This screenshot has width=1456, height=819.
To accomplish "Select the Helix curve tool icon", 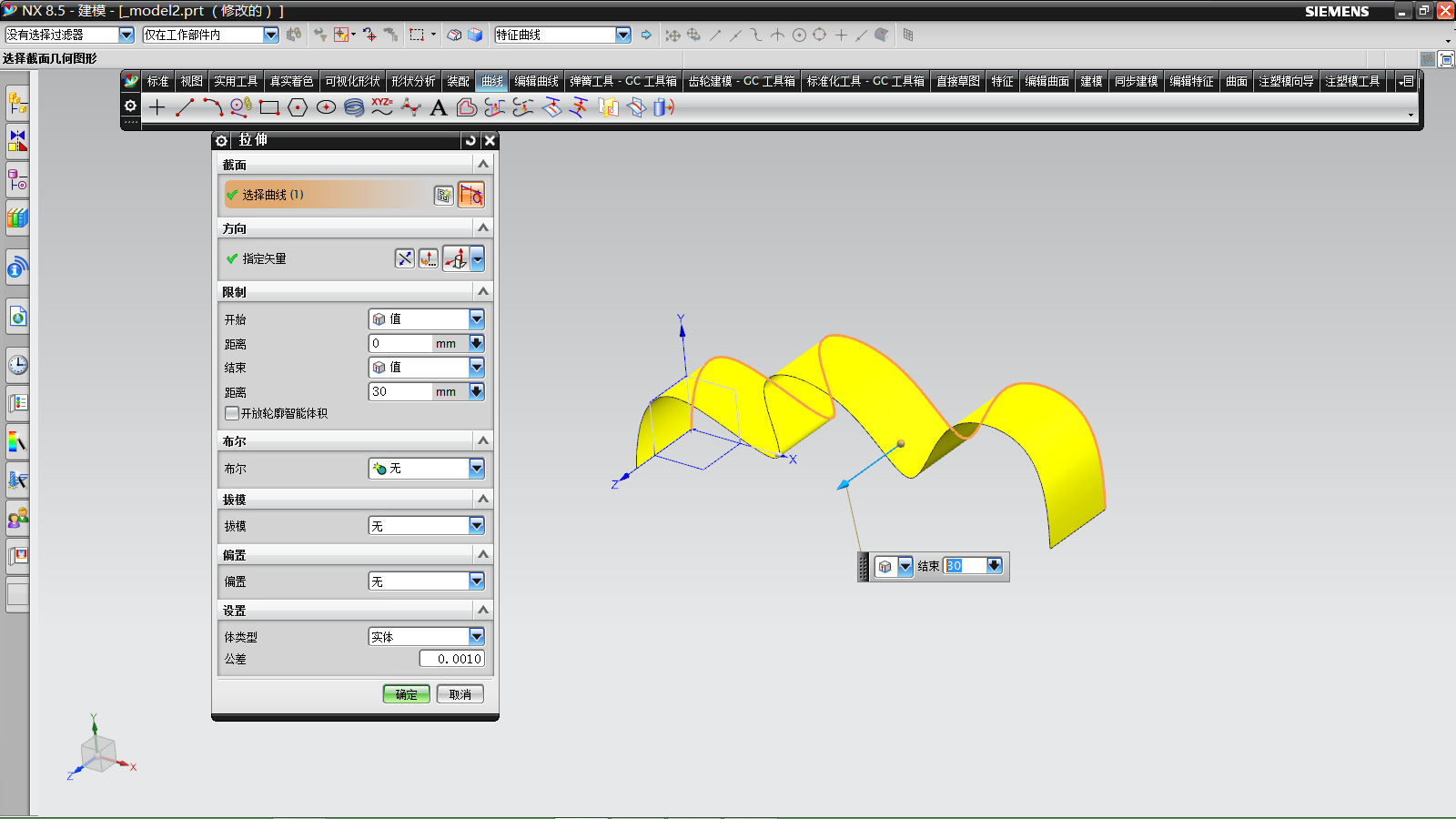I will pos(354,107).
